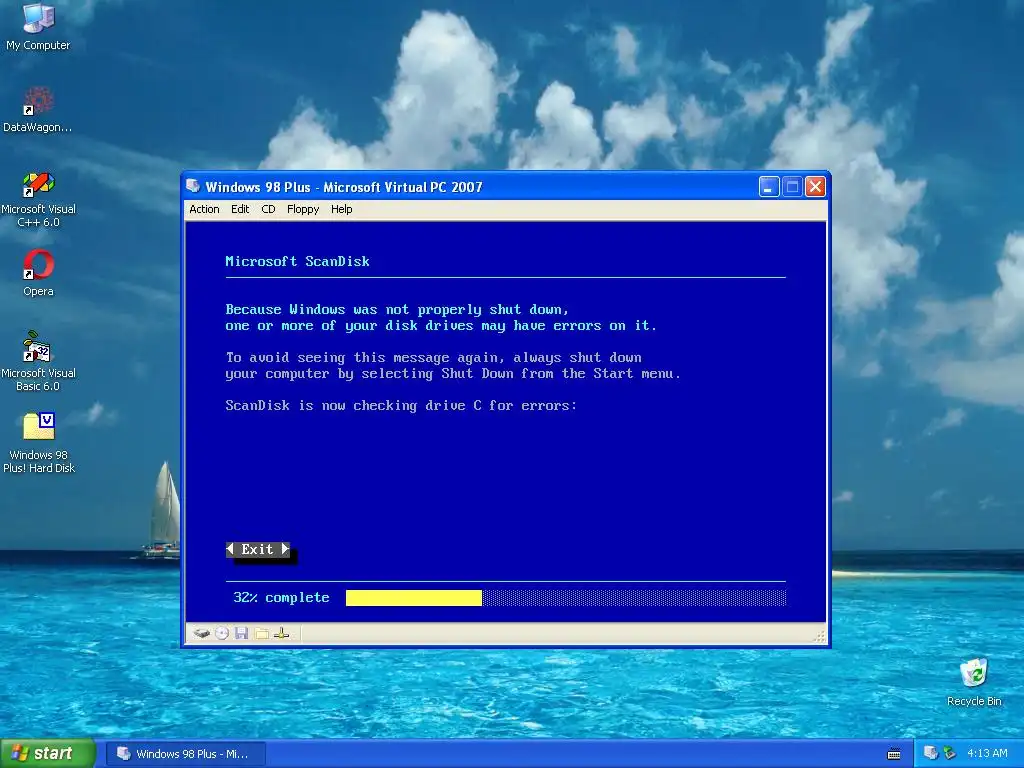
Task: Select the Microsoft Visual C++ 6.0 icon
Action: tap(38, 199)
